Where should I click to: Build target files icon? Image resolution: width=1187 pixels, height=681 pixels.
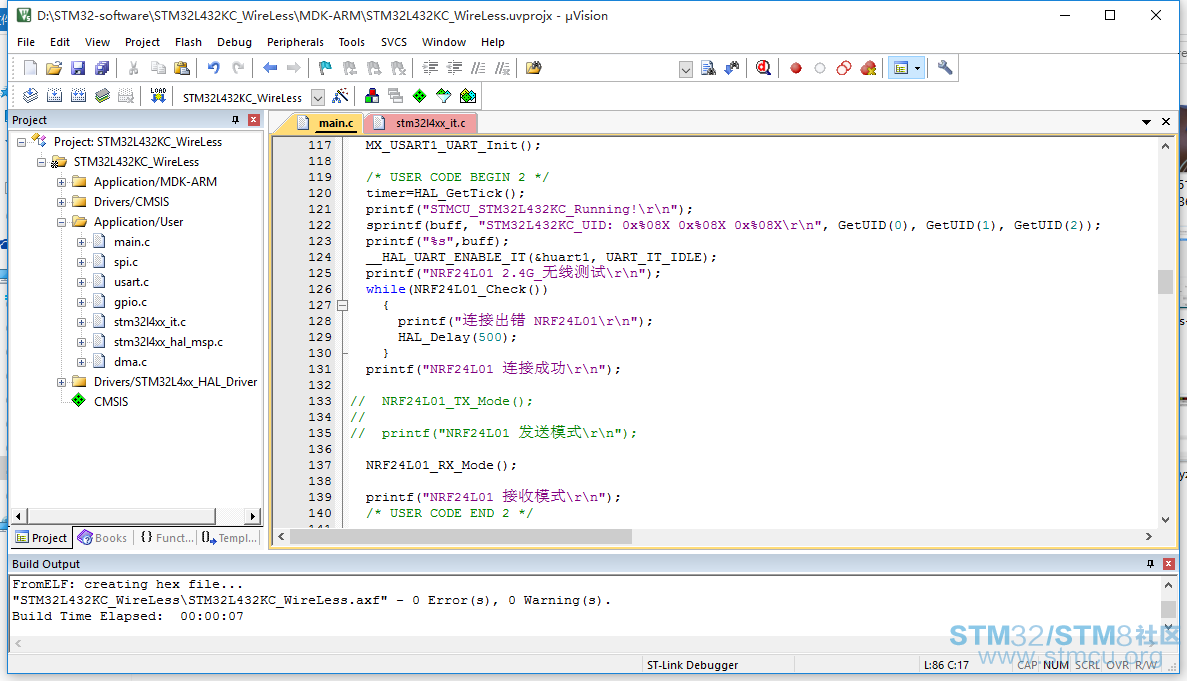pyautogui.click(x=55, y=96)
